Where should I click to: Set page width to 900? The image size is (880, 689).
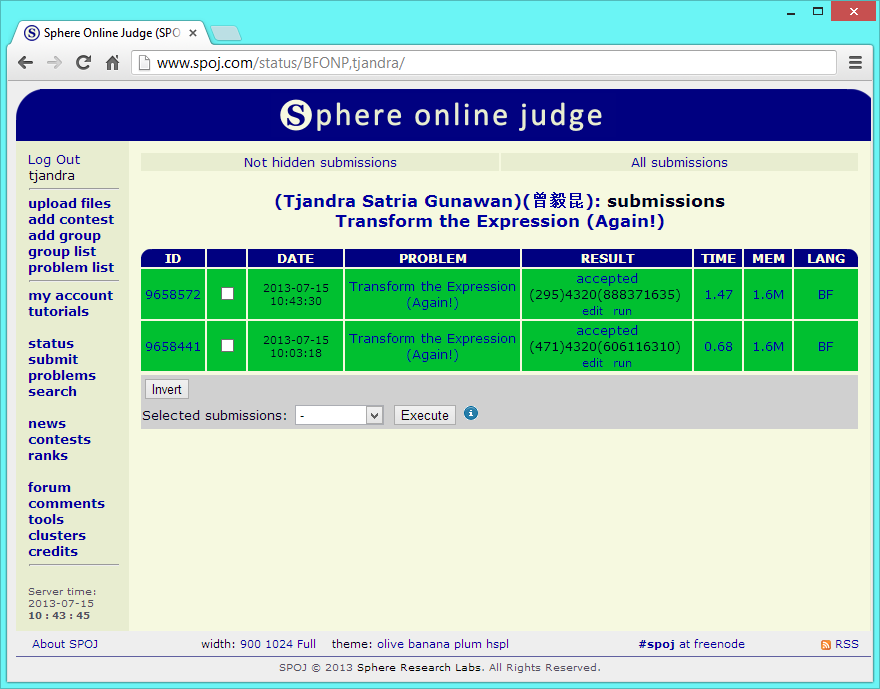coord(250,644)
